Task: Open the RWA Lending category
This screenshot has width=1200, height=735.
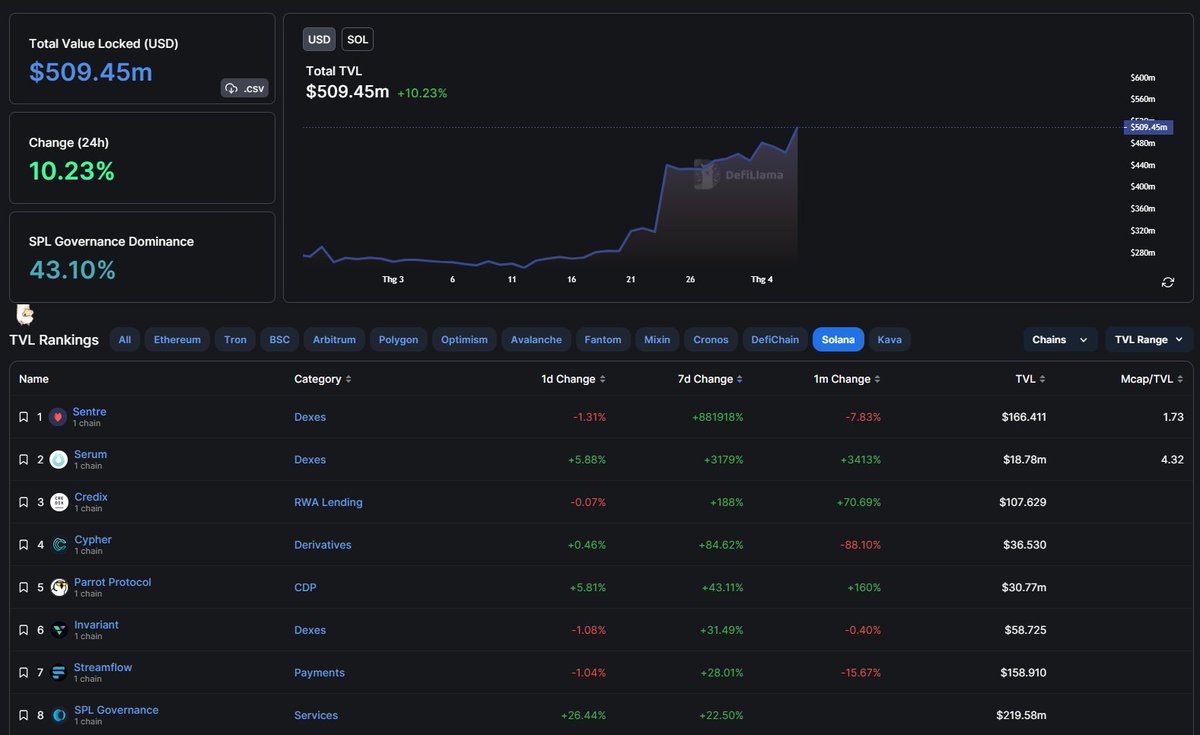Action: (328, 502)
